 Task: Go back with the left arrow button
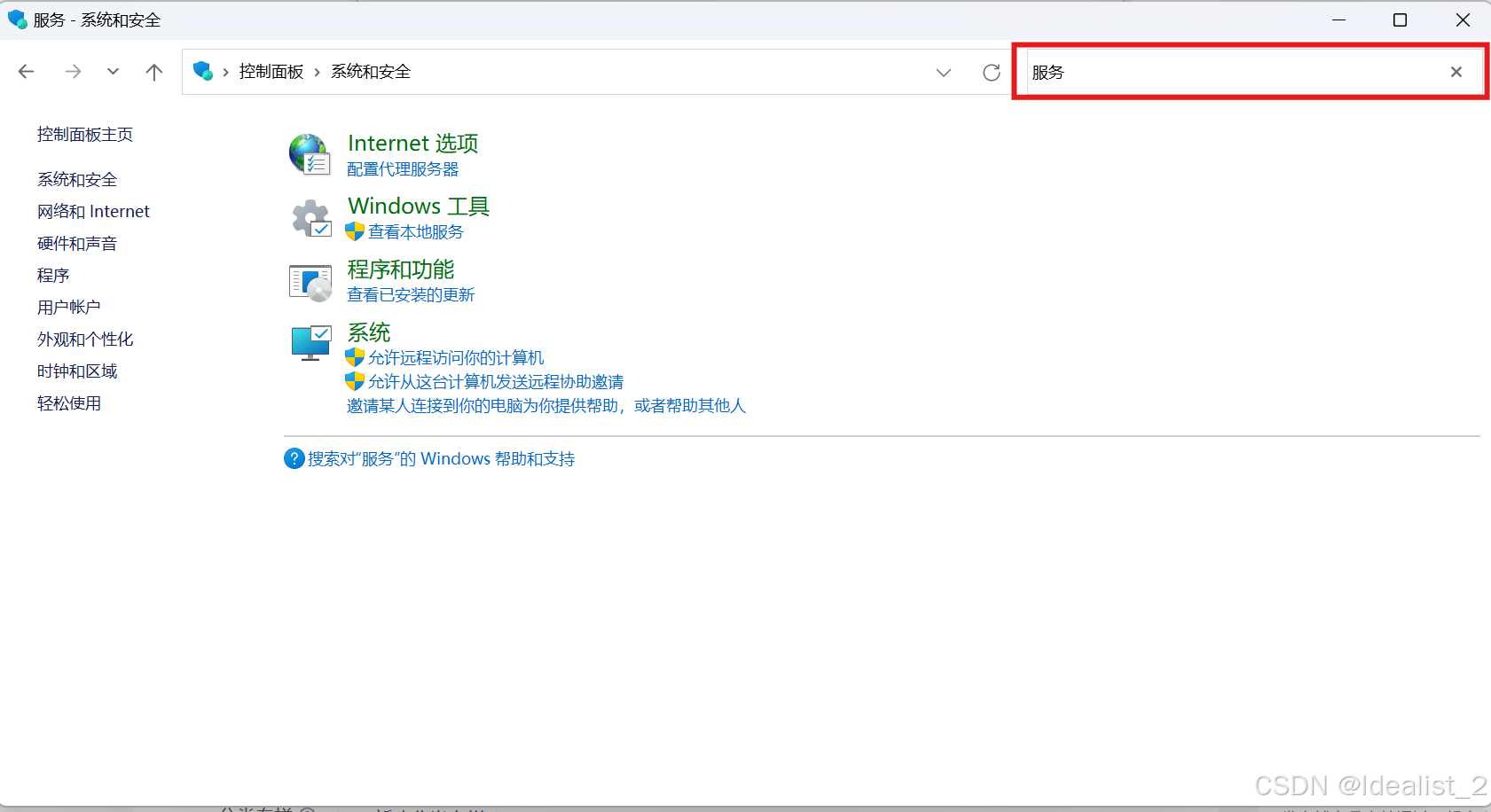click(x=27, y=72)
